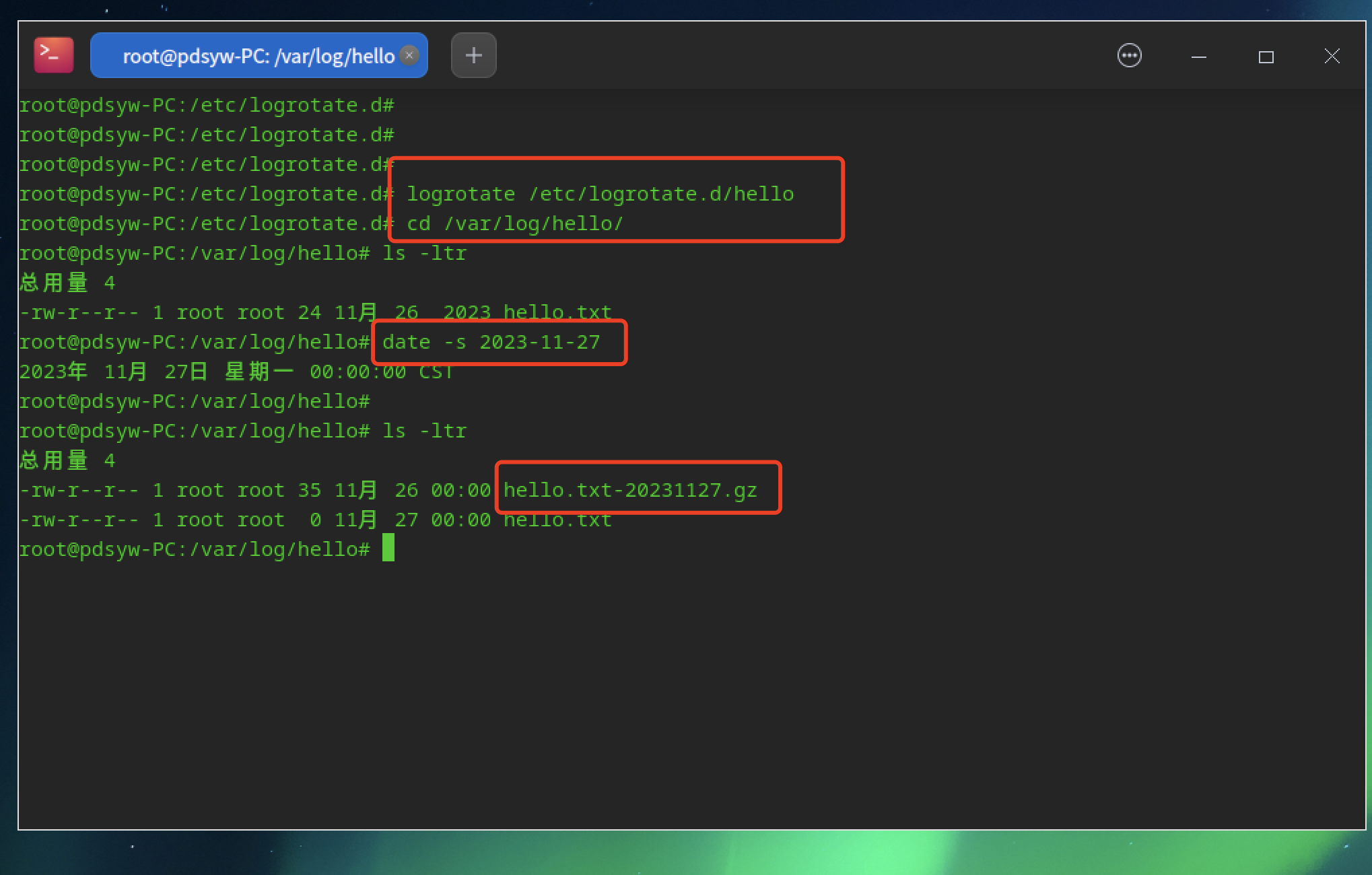Screen dimensions: 1372x875
Task: Click the file name hello.txt-20231127.gz
Action: [x=630, y=490]
